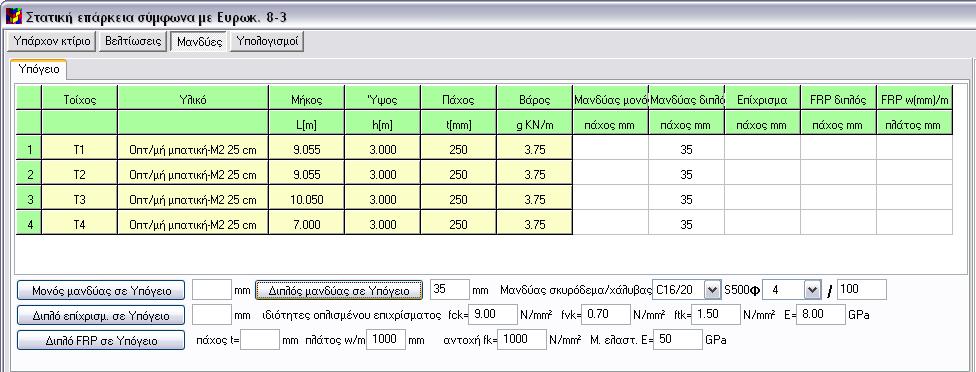Click the Επίχρισμα column header

762,99
